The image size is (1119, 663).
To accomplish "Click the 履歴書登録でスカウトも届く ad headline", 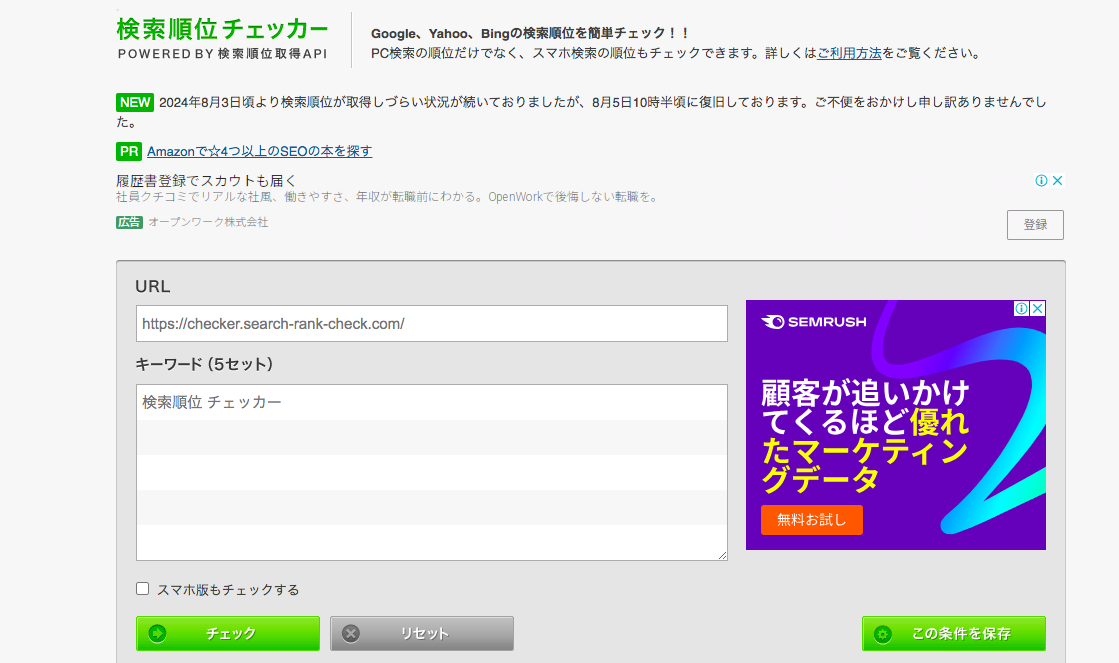I will point(206,181).
